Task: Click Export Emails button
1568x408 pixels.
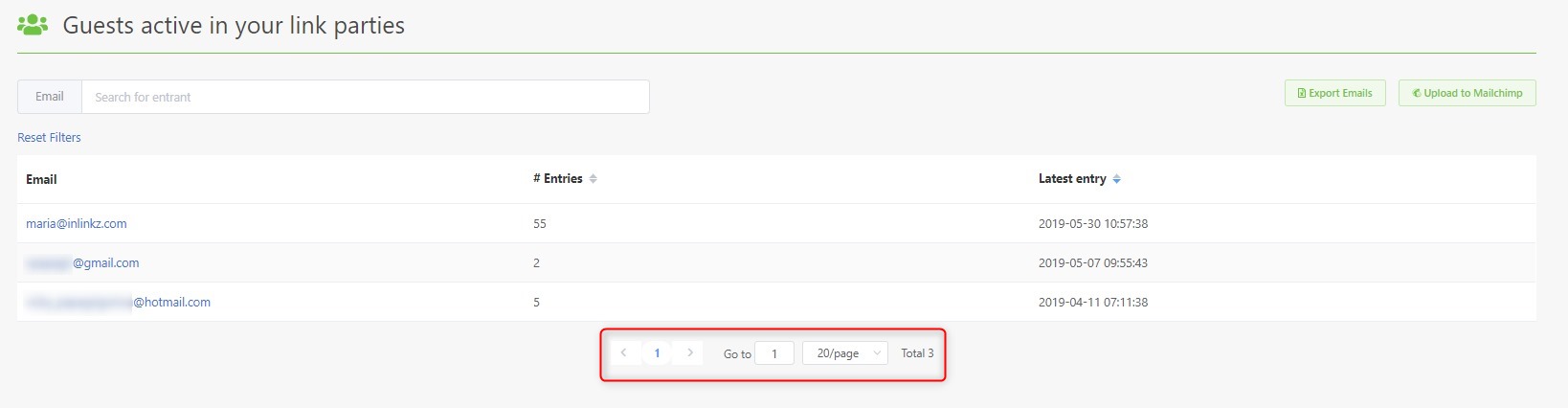Action: pos(1335,93)
